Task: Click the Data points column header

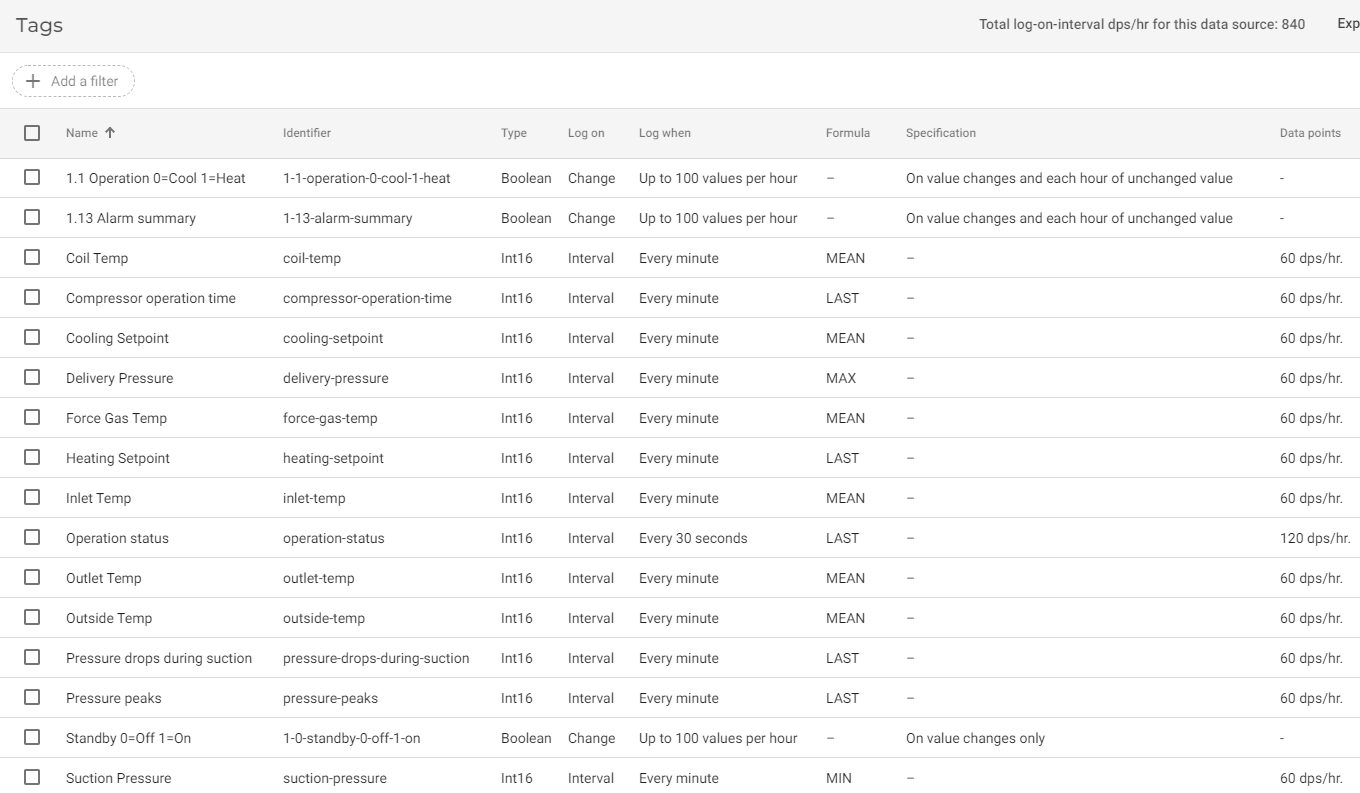Action: (1310, 132)
